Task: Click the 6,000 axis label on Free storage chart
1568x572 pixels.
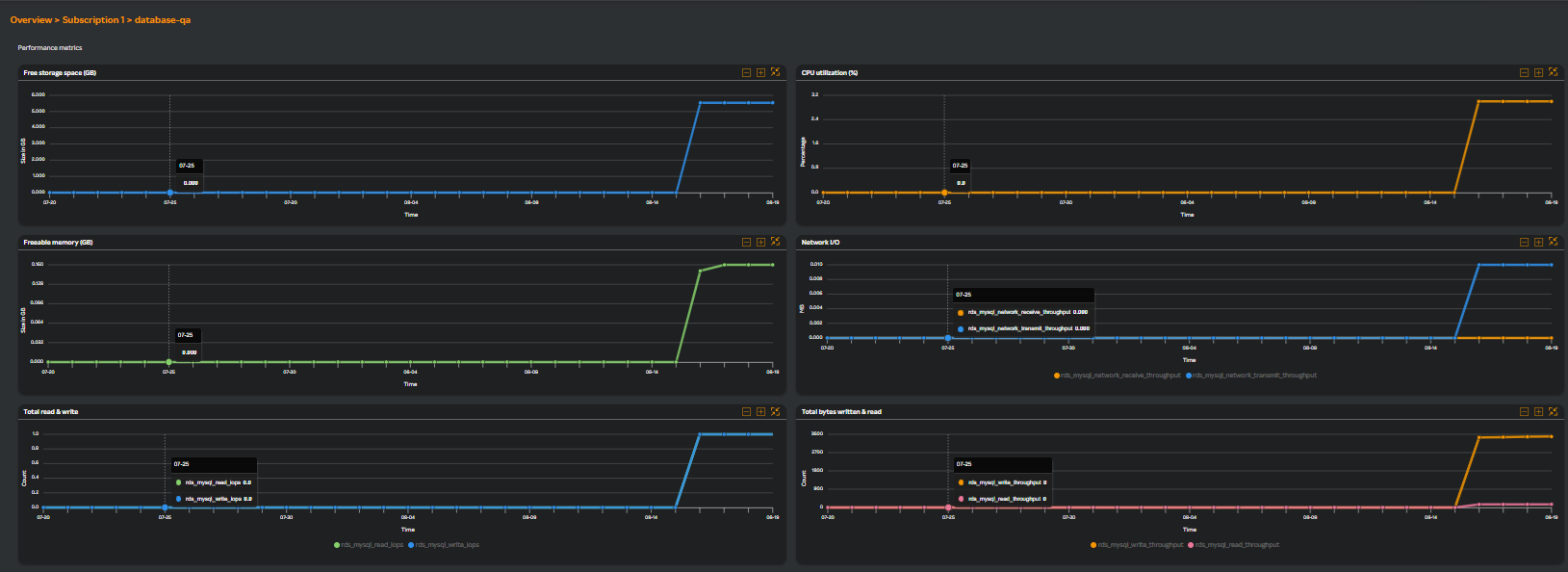Action: point(39,94)
